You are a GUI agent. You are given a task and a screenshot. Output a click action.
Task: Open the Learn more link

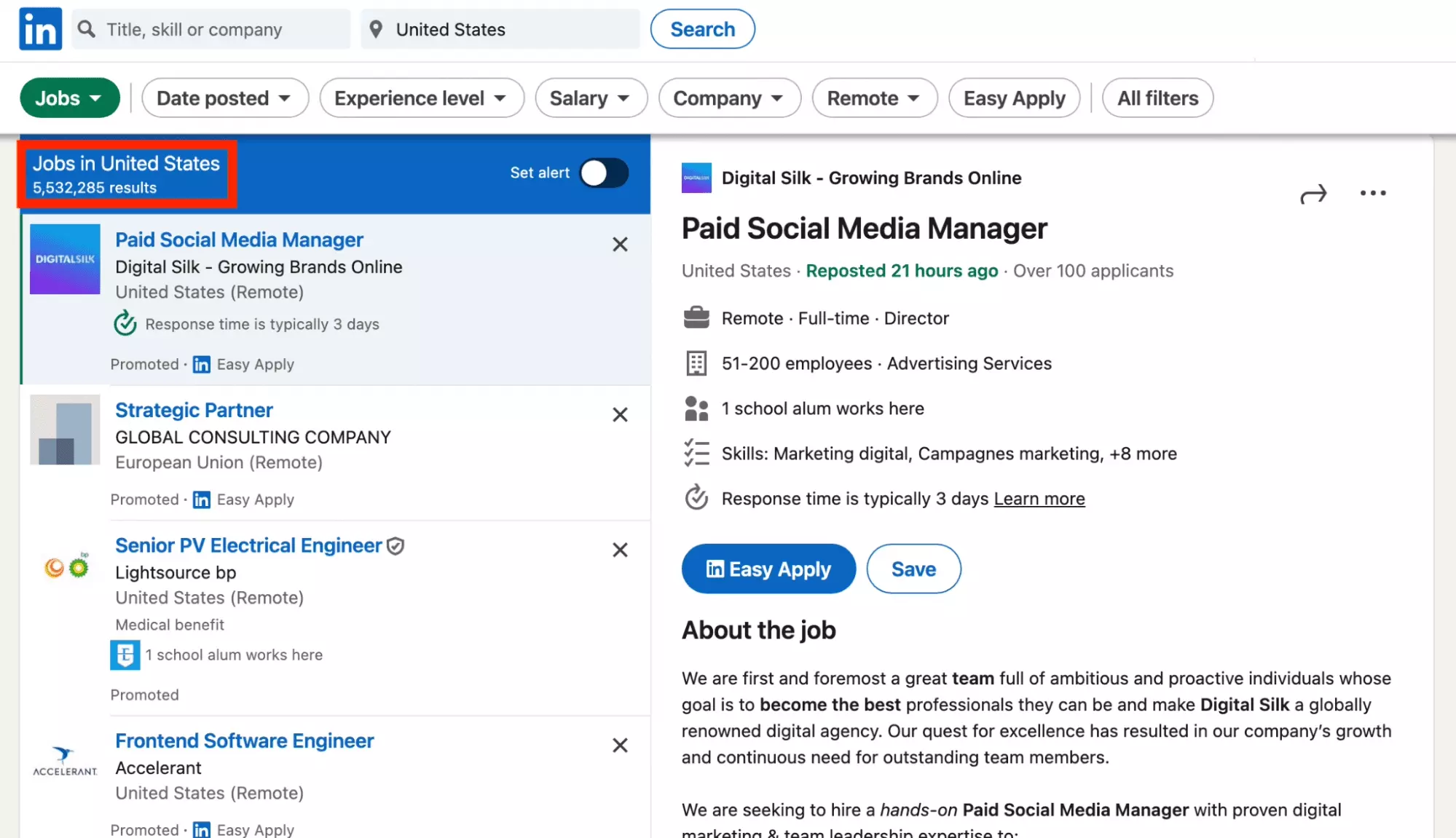coord(1039,499)
